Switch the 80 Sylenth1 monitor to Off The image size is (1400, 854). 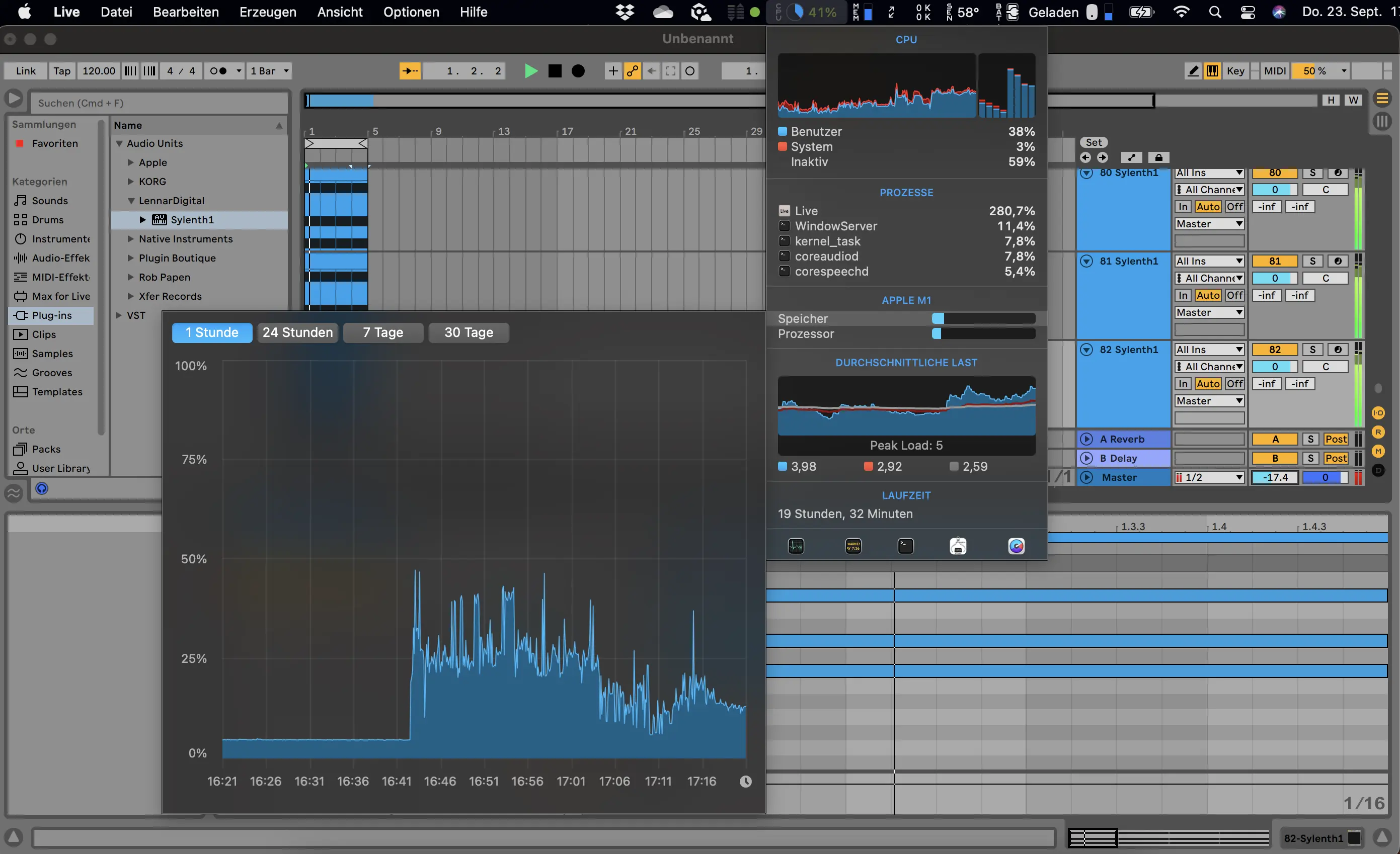pyautogui.click(x=1234, y=207)
